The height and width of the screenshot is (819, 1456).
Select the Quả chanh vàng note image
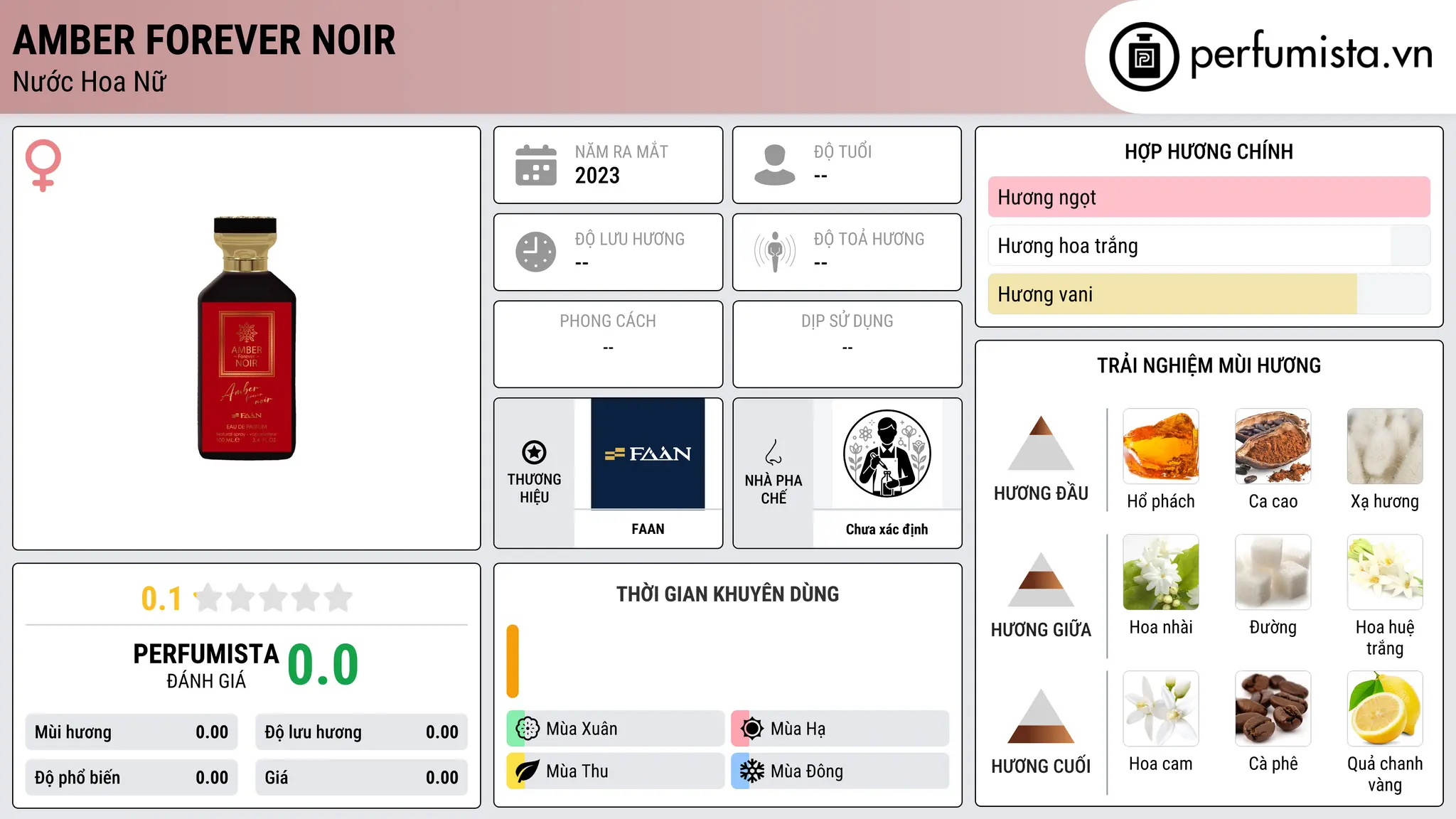1385,709
